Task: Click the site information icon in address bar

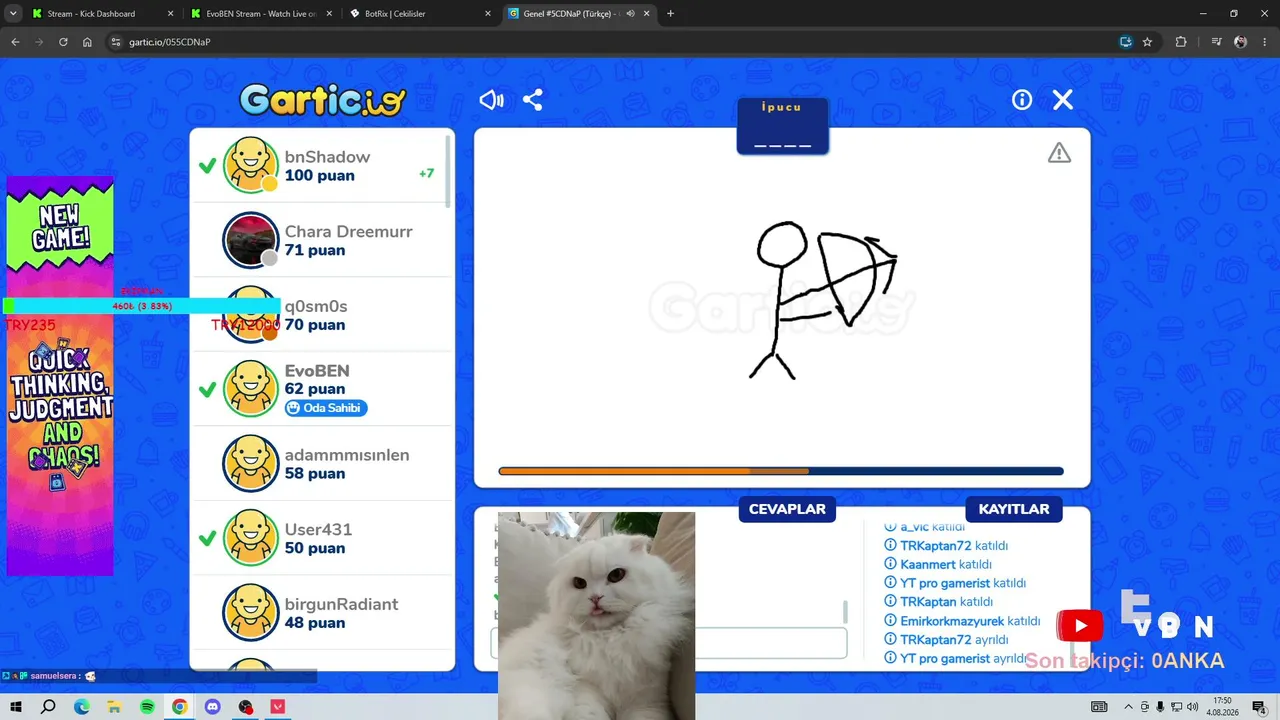Action: (115, 42)
